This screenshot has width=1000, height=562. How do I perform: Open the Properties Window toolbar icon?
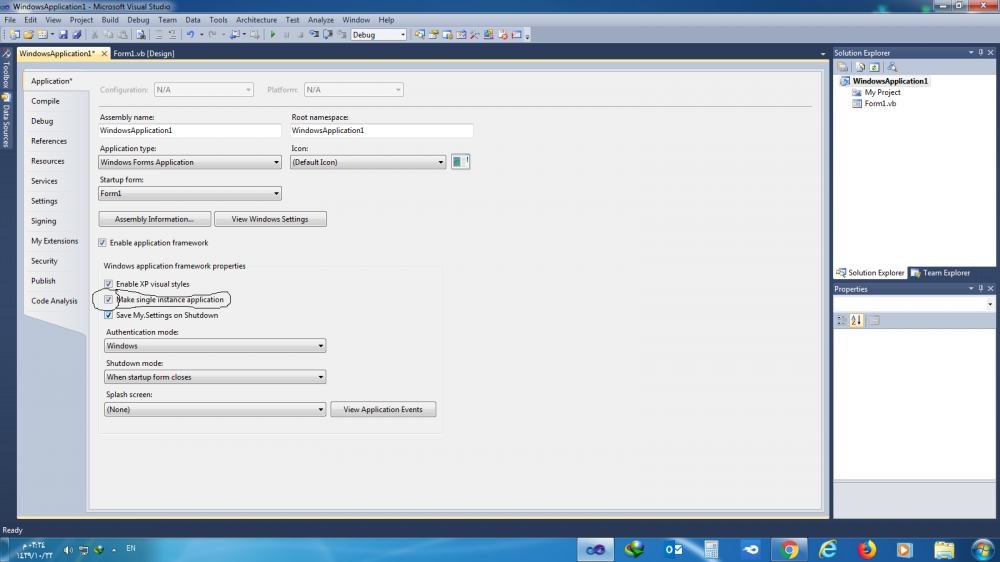[x=434, y=34]
